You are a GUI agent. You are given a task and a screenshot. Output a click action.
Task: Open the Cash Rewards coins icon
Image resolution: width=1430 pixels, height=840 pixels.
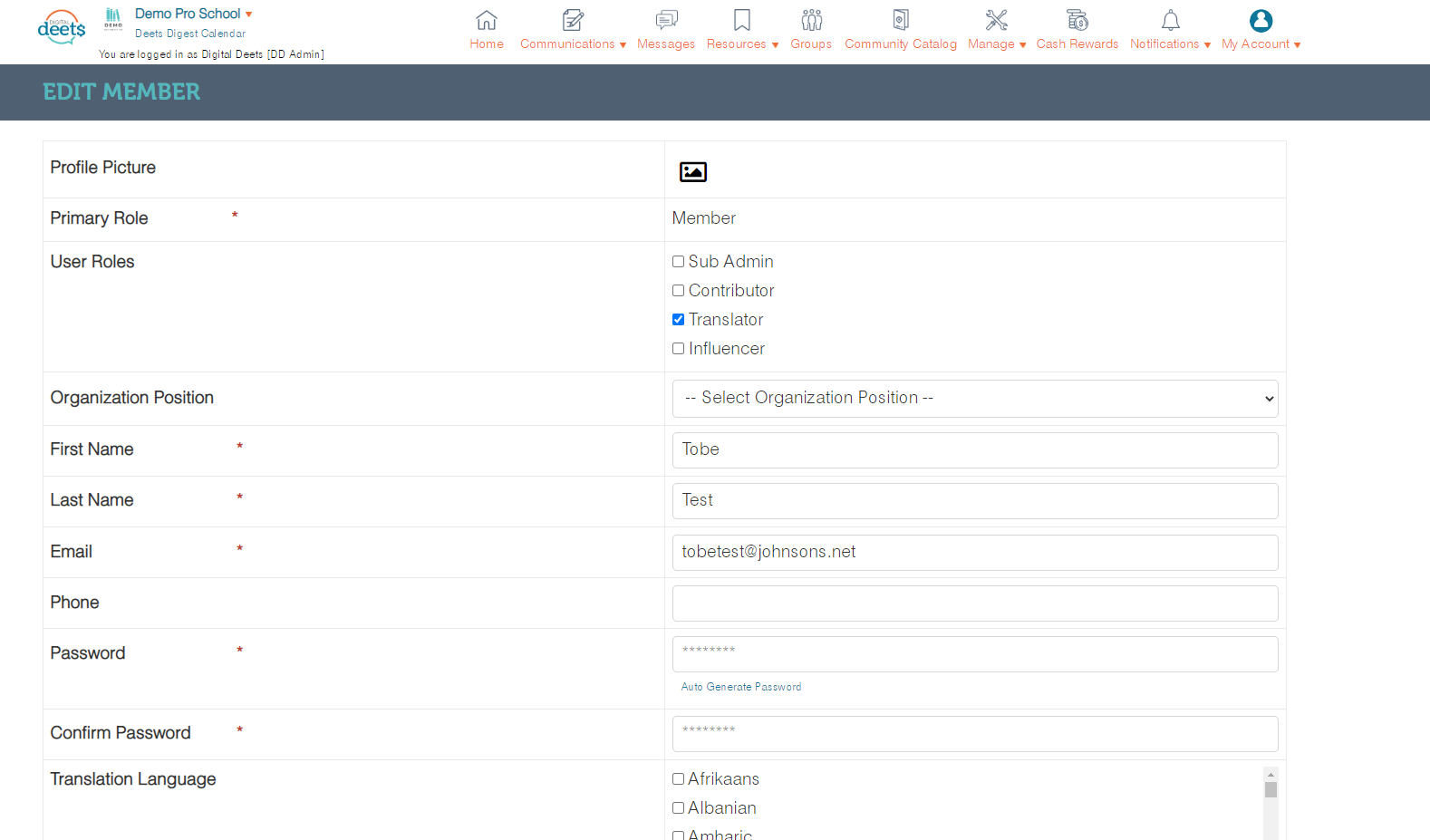pos(1077,20)
